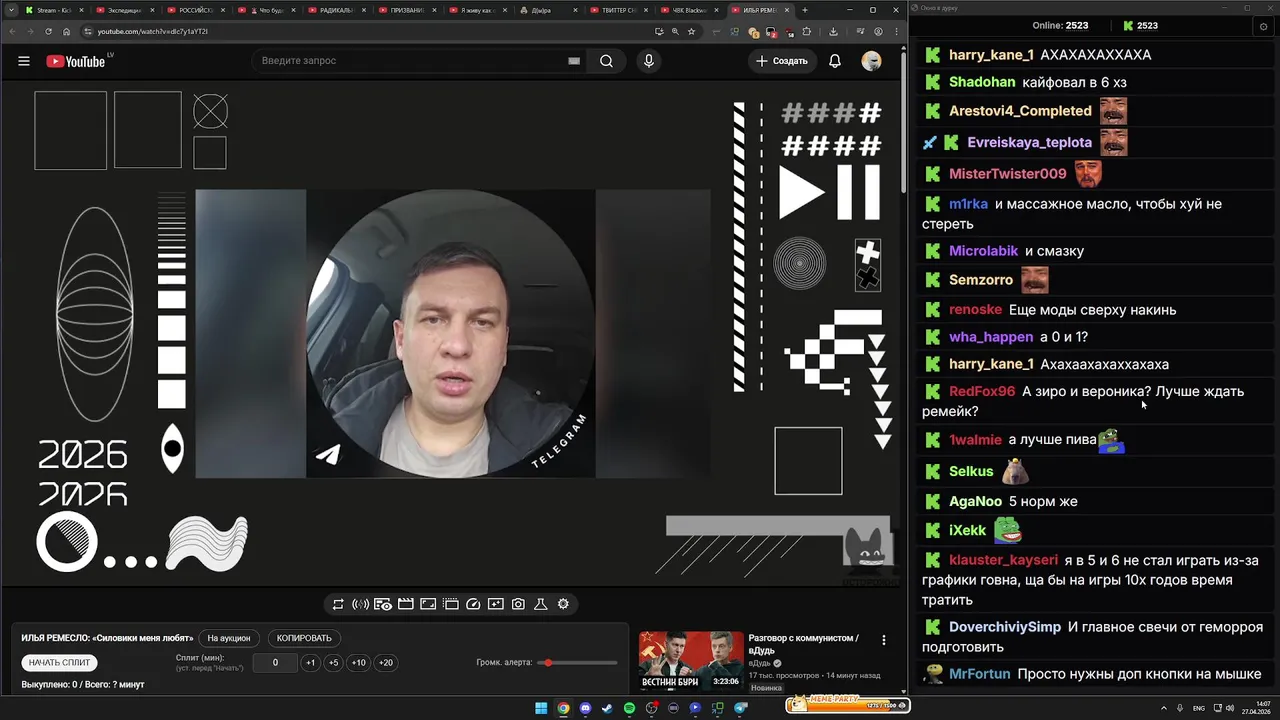Click username klauster_kayseri in chat

tap(1003, 560)
